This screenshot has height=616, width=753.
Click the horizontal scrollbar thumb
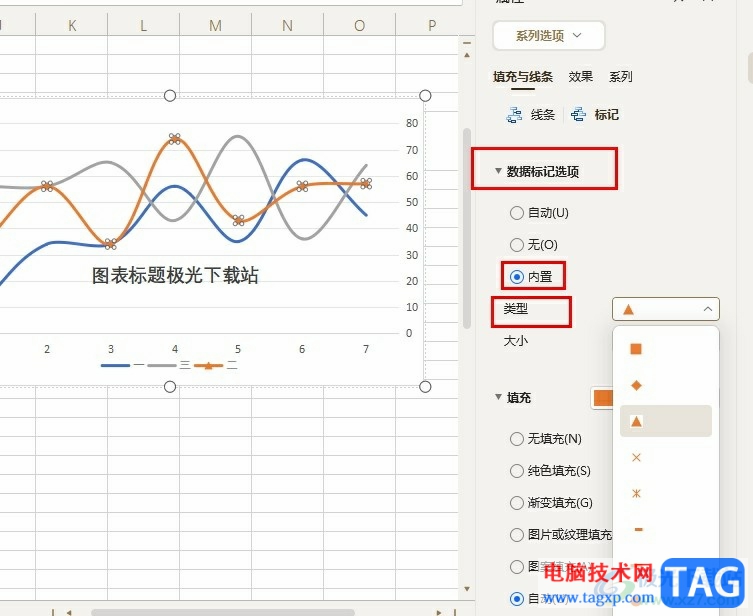coord(223,613)
